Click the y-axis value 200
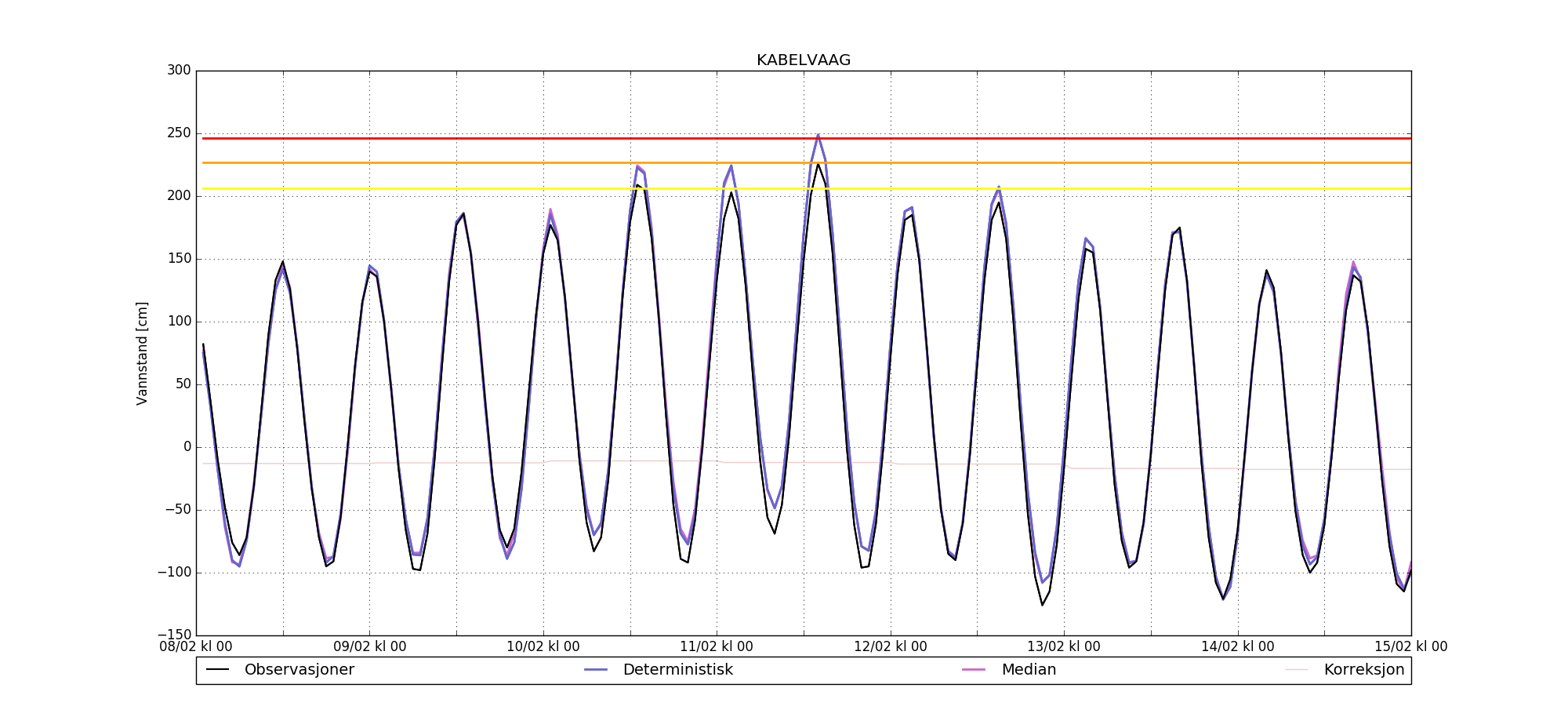 (x=179, y=196)
